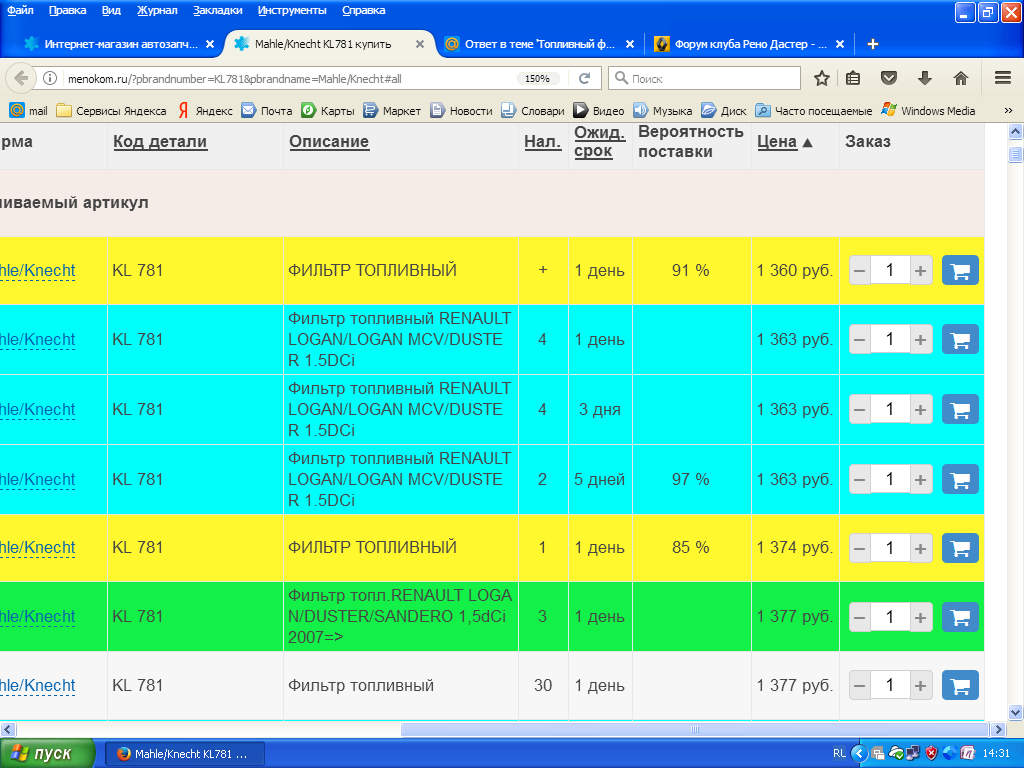Decrease quantity for the 5 дней row
Screen dimensions: 1024x768
(859, 479)
